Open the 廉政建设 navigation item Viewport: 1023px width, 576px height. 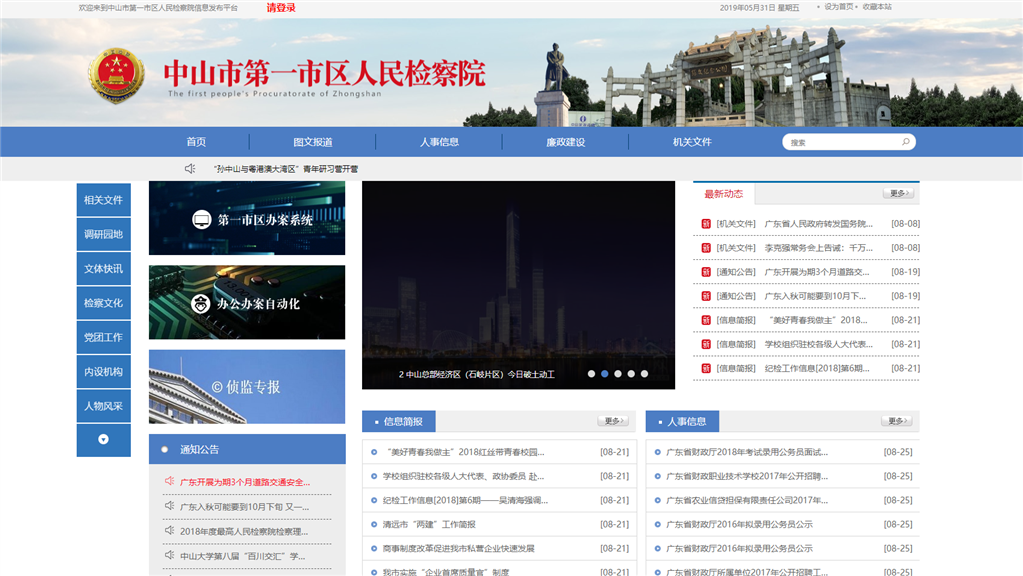tap(566, 142)
